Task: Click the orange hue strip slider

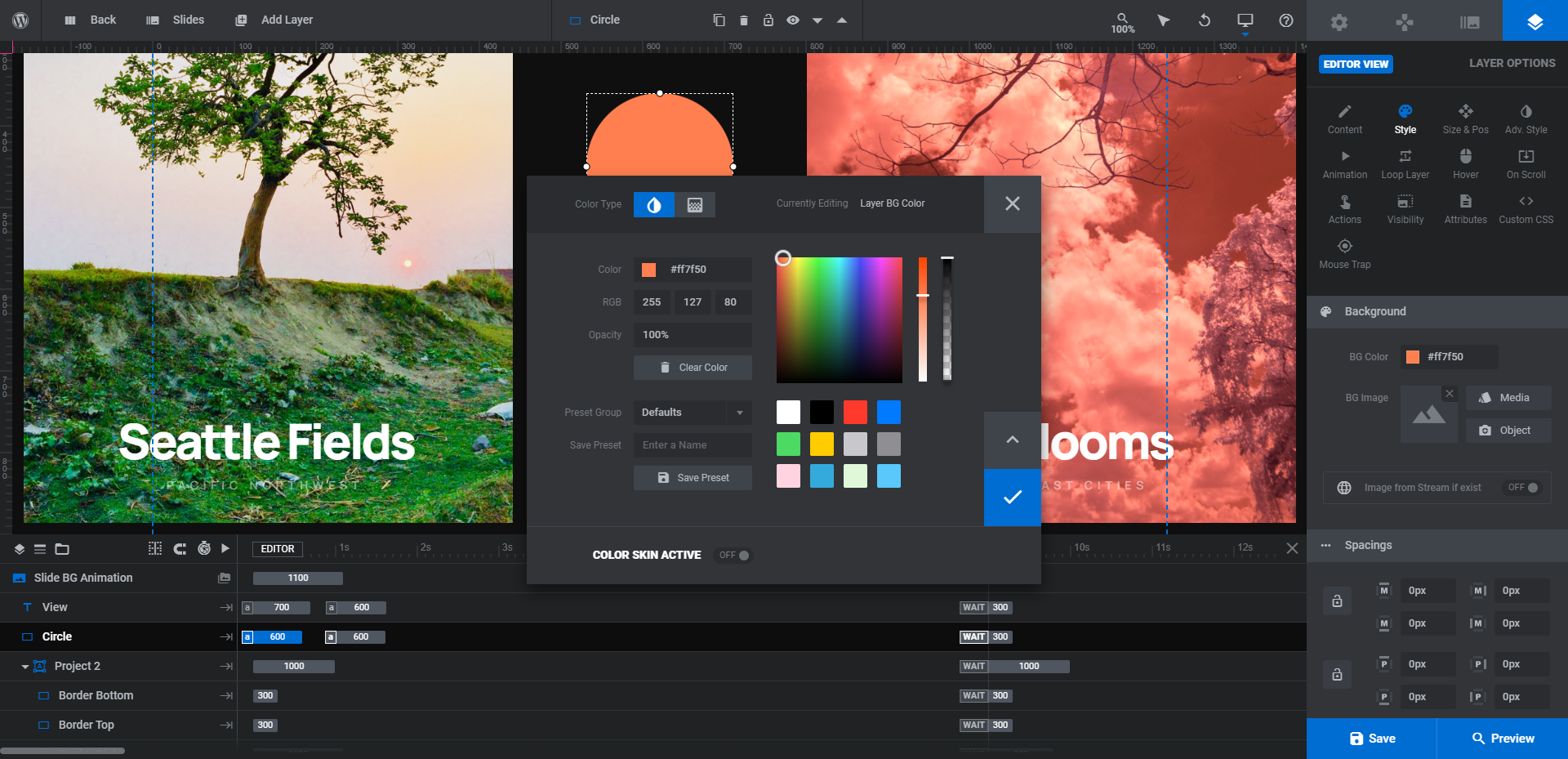Action: click(923, 319)
